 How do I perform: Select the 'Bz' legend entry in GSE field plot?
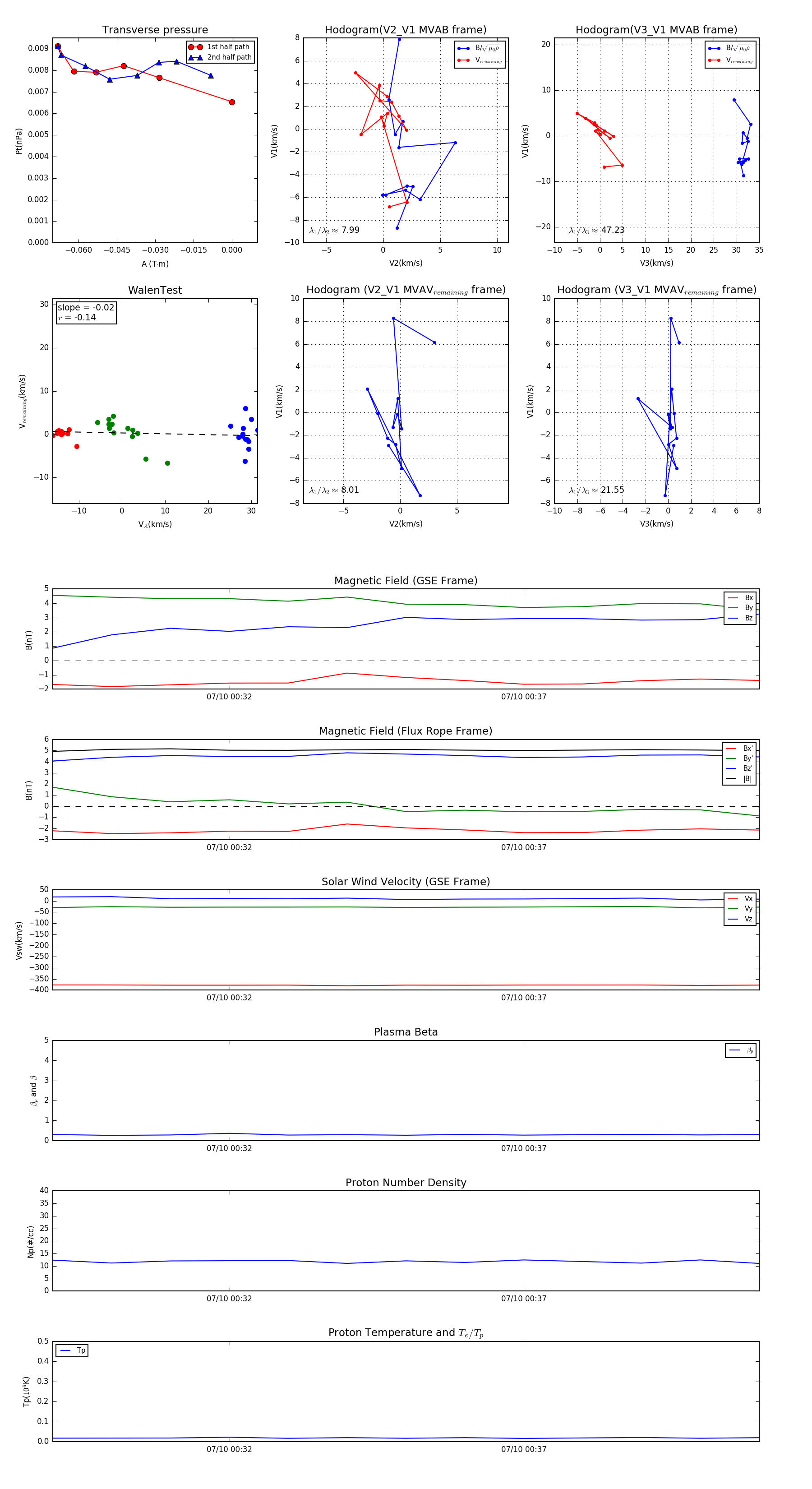click(740, 618)
